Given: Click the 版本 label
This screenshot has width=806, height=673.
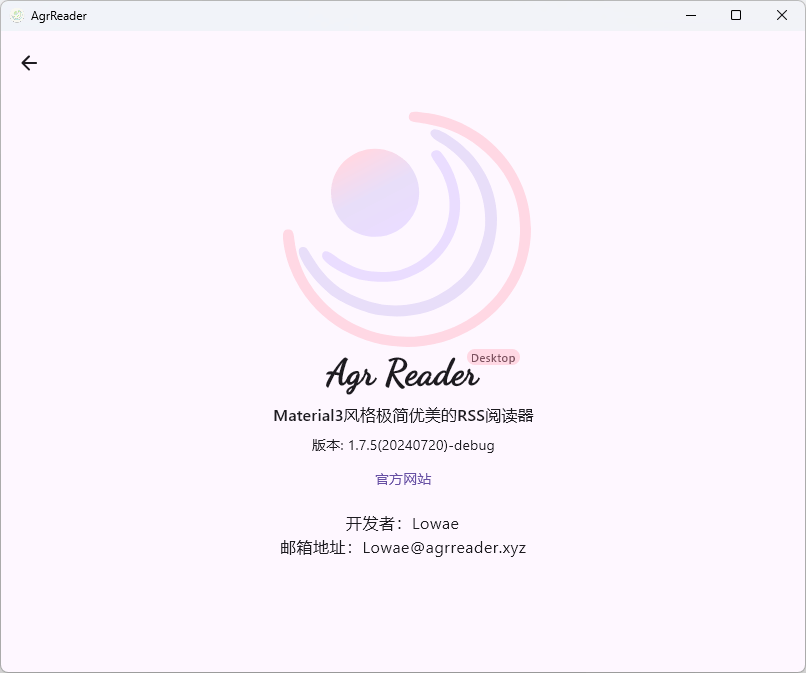Looking at the screenshot, I should [x=326, y=445].
